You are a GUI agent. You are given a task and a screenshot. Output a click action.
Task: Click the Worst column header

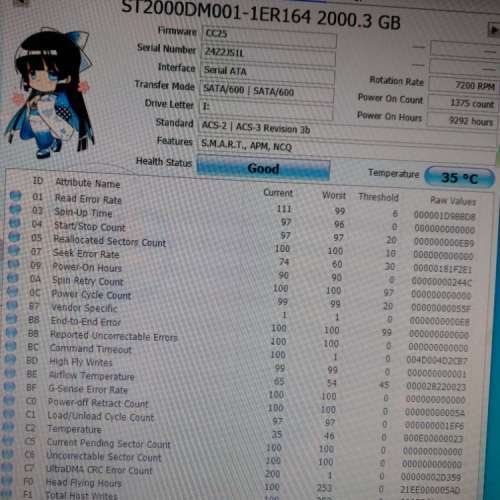[334, 195]
